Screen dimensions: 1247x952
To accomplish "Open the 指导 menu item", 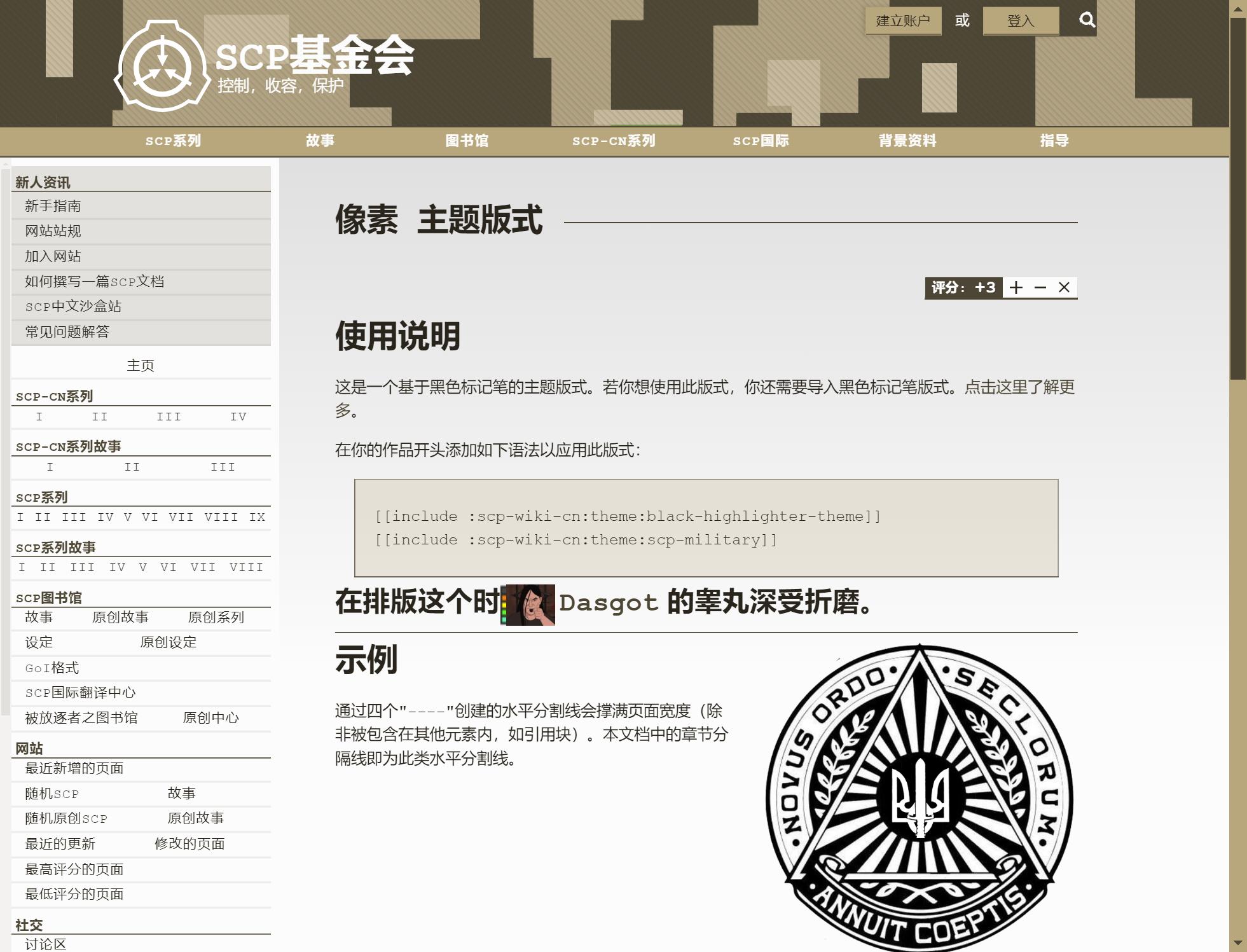I will [1054, 141].
